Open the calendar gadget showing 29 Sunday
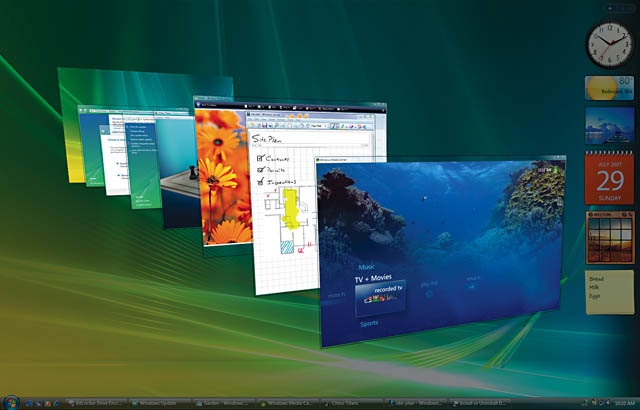640x410 pixels. pos(609,178)
